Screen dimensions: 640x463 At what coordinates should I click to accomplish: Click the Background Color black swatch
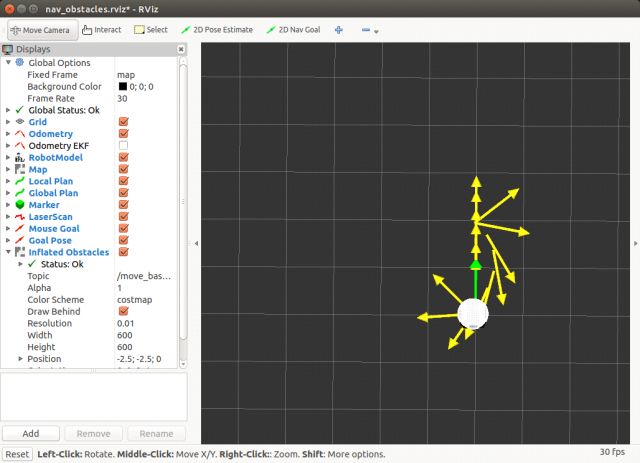pos(122,86)
